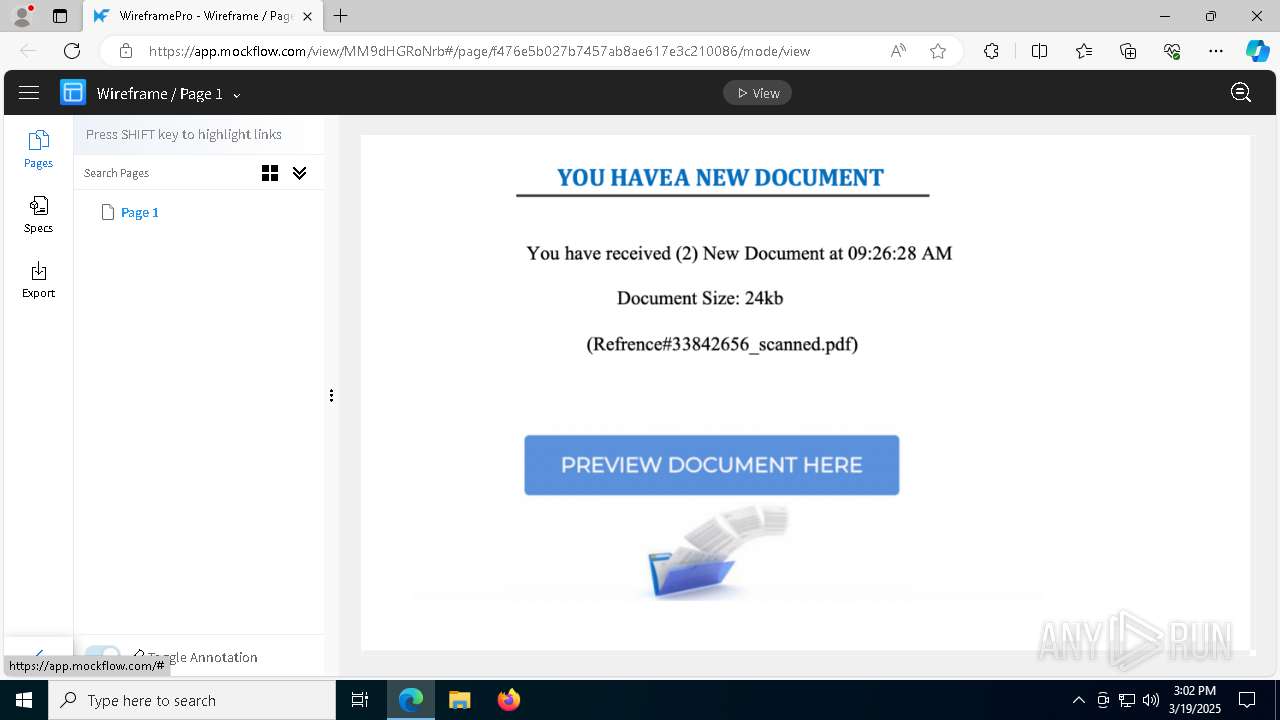Toggle Annotation switch
This screenshot has width=1280, height=720.
(x=102, y=657)
